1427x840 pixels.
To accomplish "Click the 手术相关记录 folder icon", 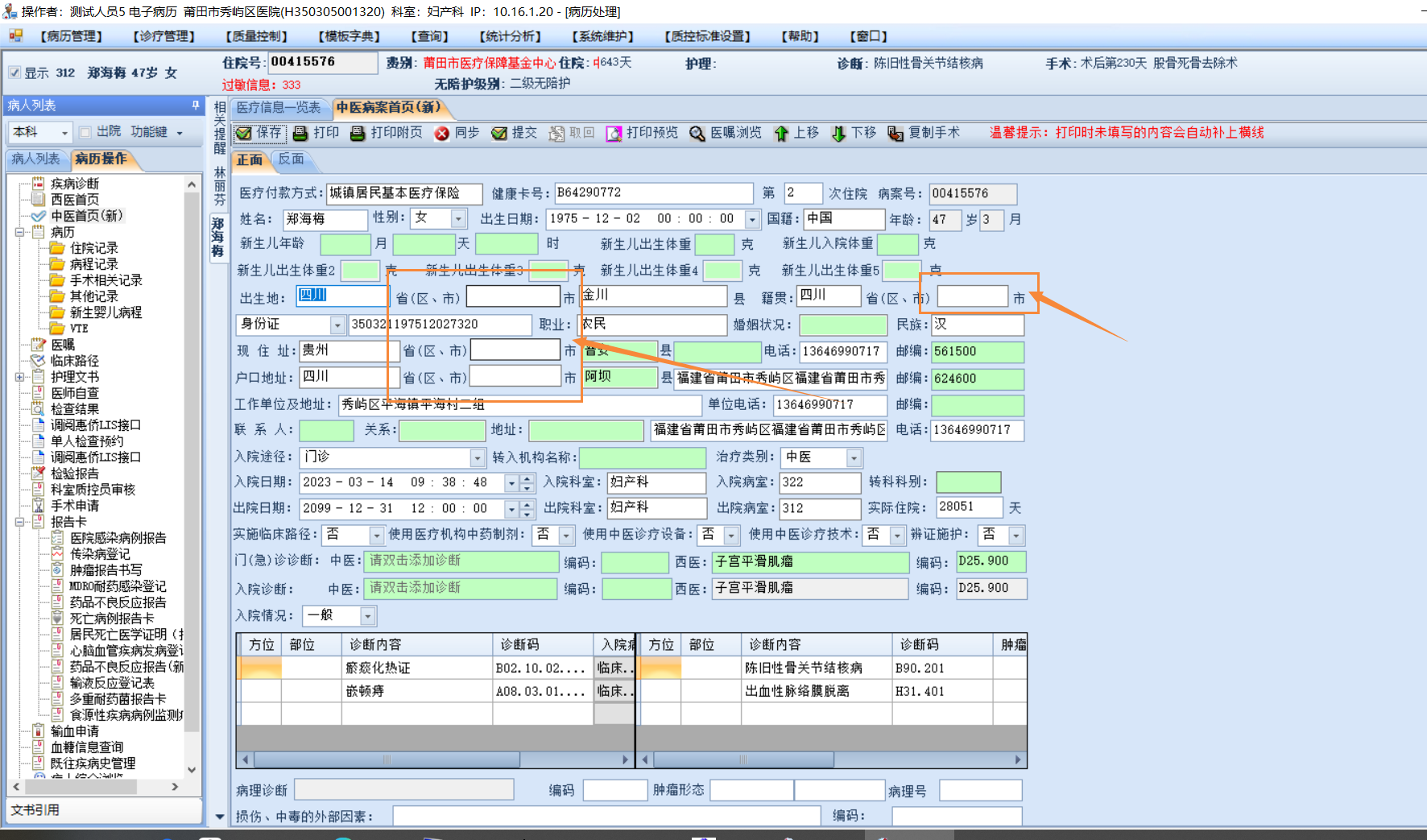I will coord(57,280).
